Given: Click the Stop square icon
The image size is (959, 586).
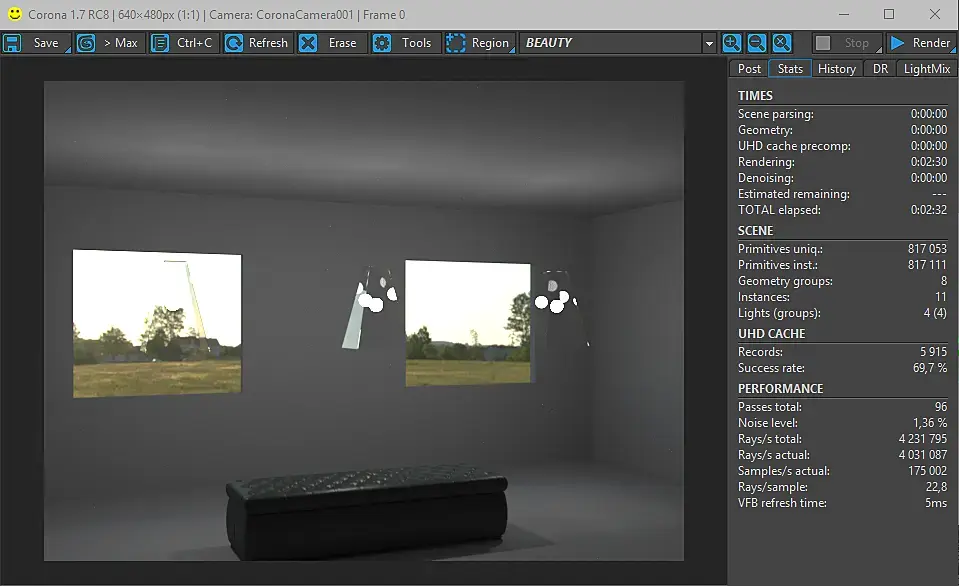Looking at the screenshot, I should point(823,43).
